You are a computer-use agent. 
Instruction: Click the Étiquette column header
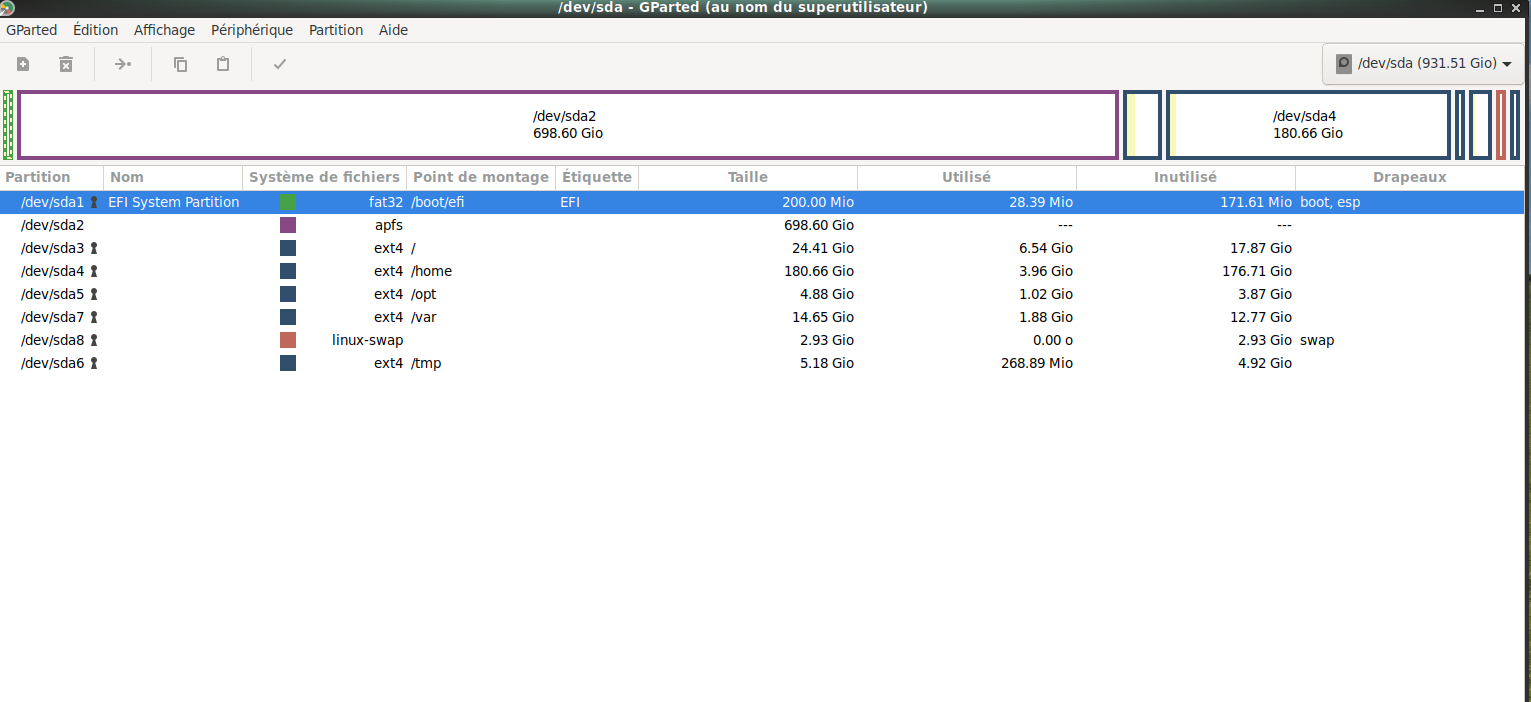597,177
